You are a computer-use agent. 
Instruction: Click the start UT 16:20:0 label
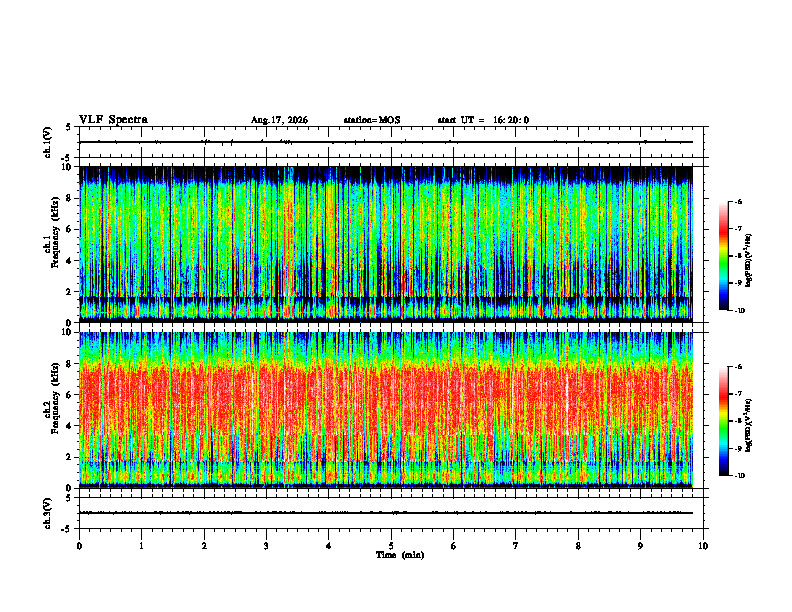click(483, 120)
